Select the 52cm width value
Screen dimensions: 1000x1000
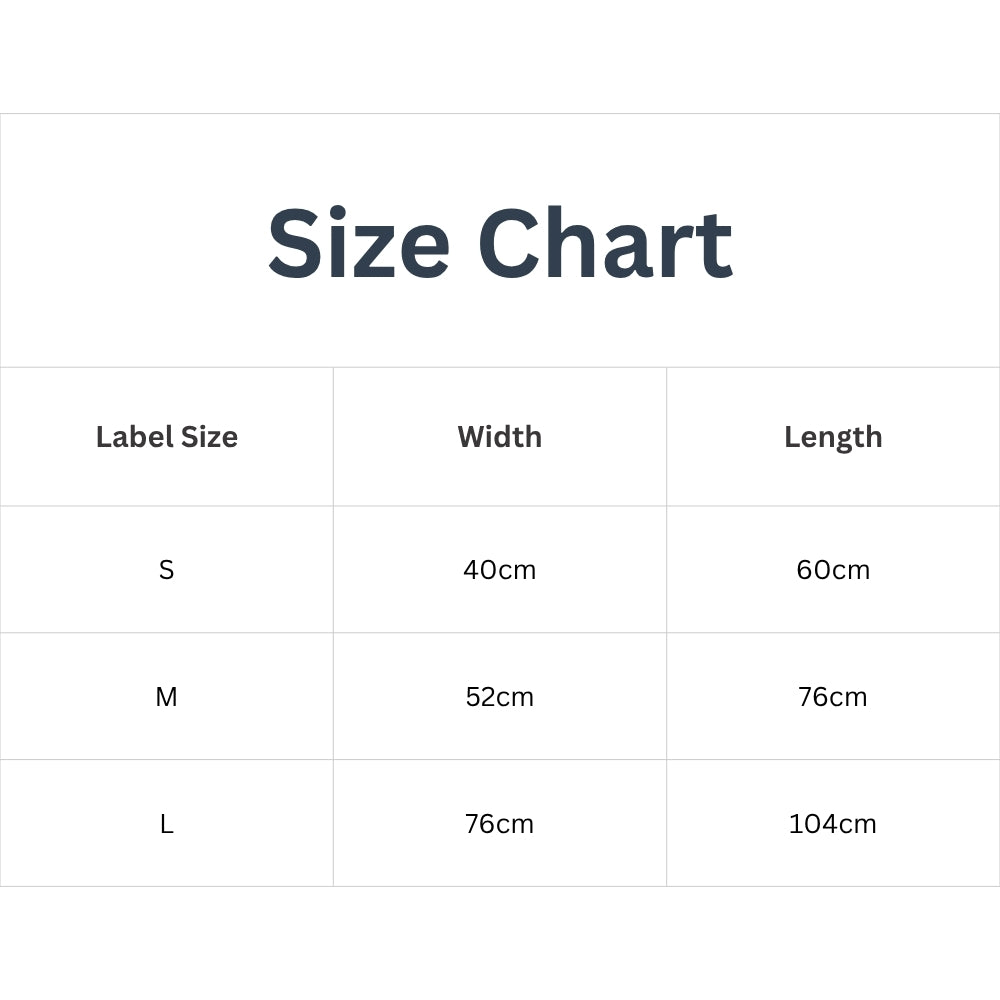pos(500,697)
